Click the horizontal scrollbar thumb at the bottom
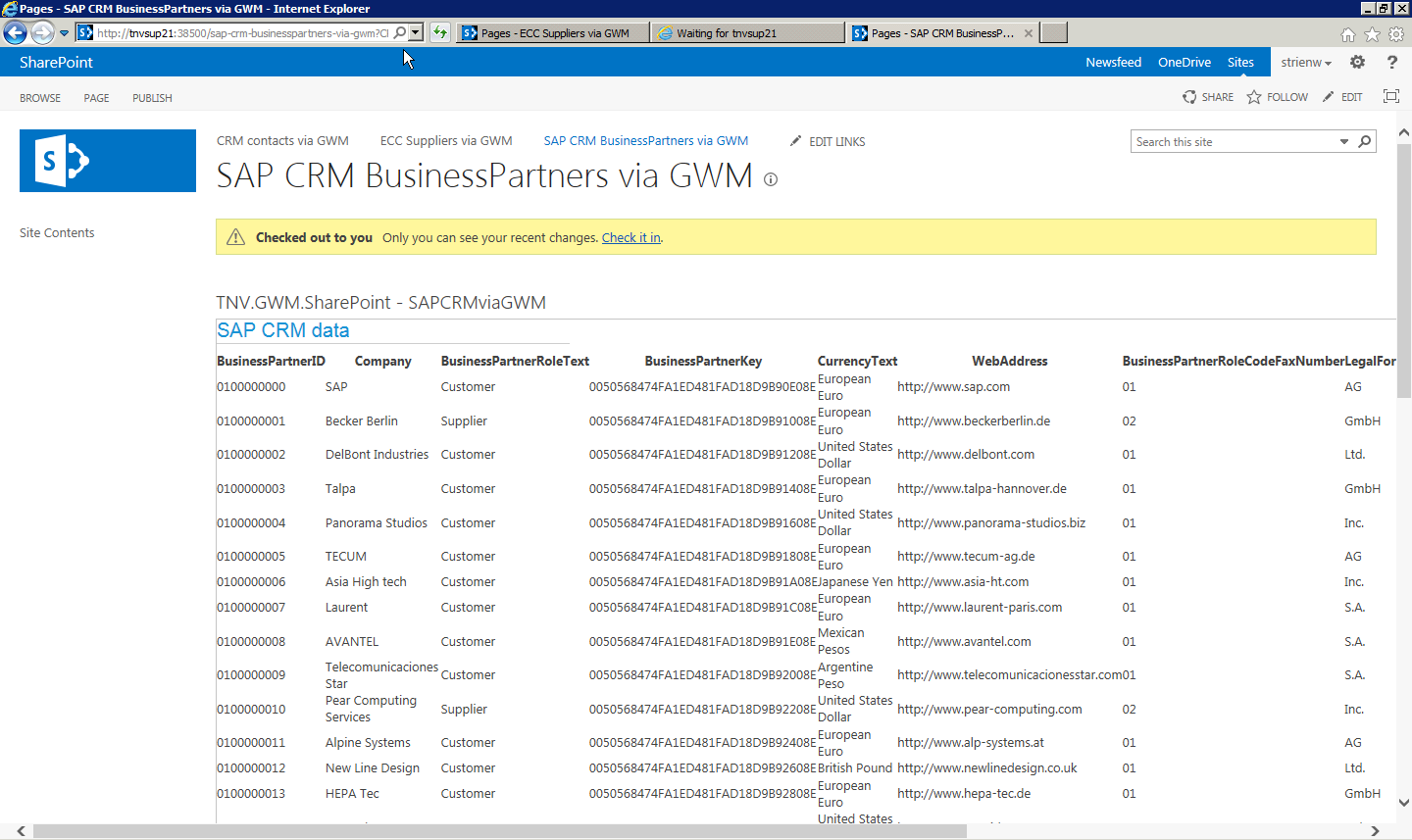The image size is (1412, 840). click(500, 831)
